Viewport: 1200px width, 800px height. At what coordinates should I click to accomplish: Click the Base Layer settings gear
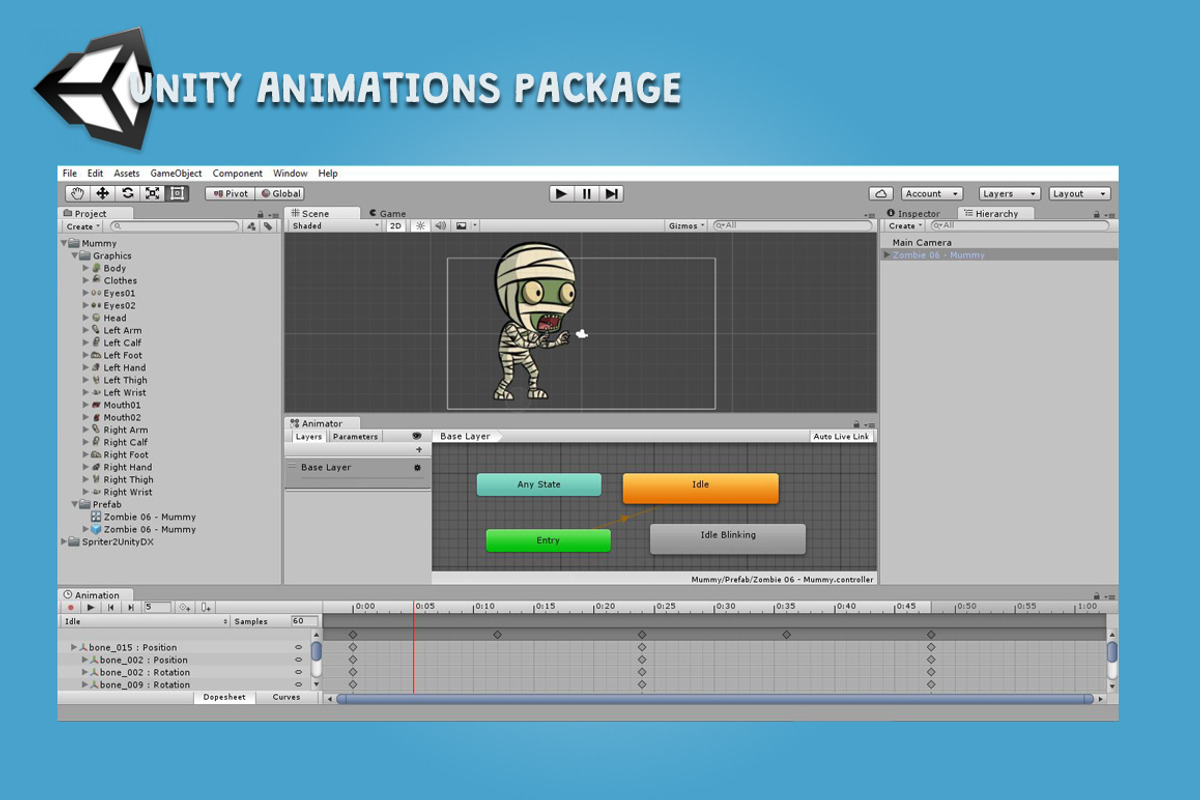coord(417,467)
